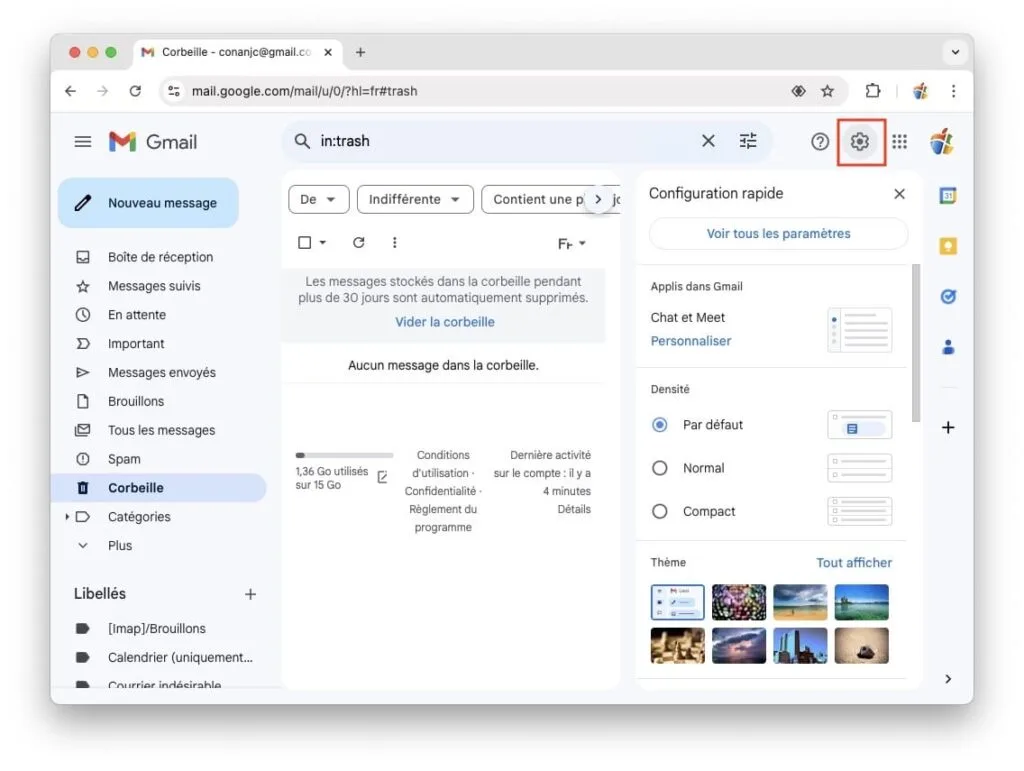Viewport: 1024px width, 771px height.
Task: Open the Détails account activity link
Action: pos(574,509)
